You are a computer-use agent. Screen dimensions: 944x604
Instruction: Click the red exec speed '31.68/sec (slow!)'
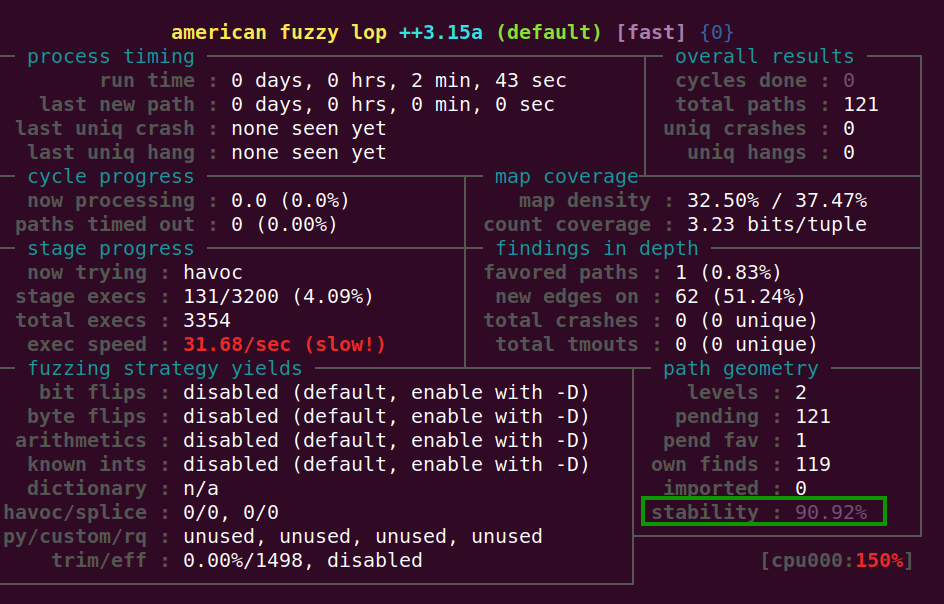coord(284,345)
